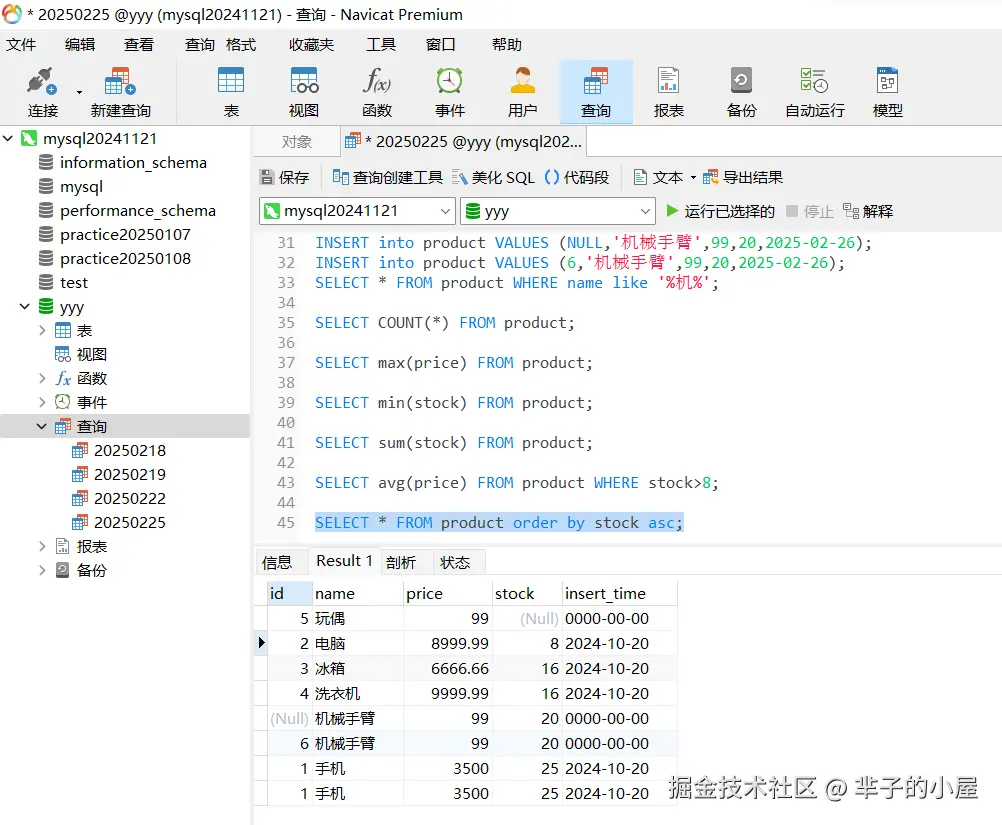Click line 45 SELECT order by statement
Screen dimensions: 1002x825
coord(499,523)
